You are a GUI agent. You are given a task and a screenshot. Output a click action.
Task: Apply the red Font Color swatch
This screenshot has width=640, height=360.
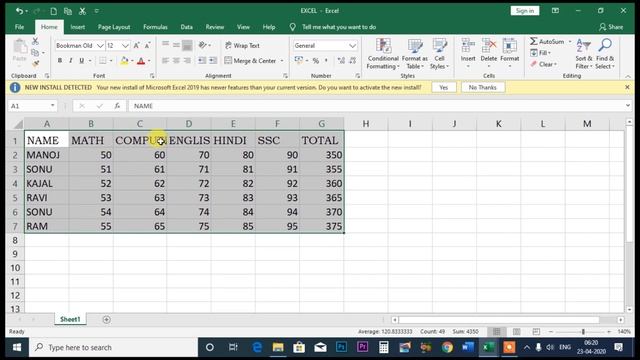(141, 61)
